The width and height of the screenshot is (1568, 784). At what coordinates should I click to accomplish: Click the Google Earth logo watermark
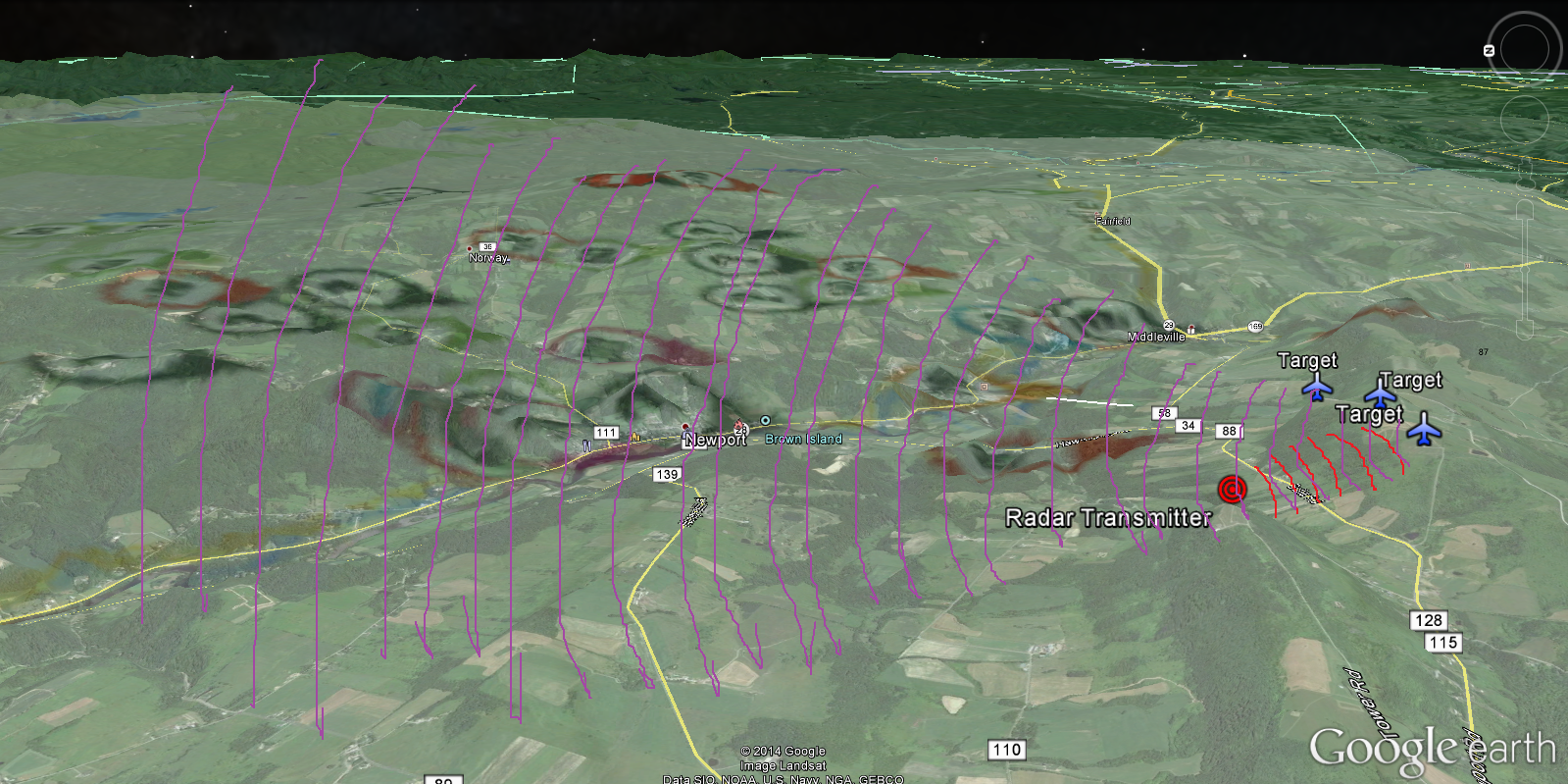tap(1432, 749)
